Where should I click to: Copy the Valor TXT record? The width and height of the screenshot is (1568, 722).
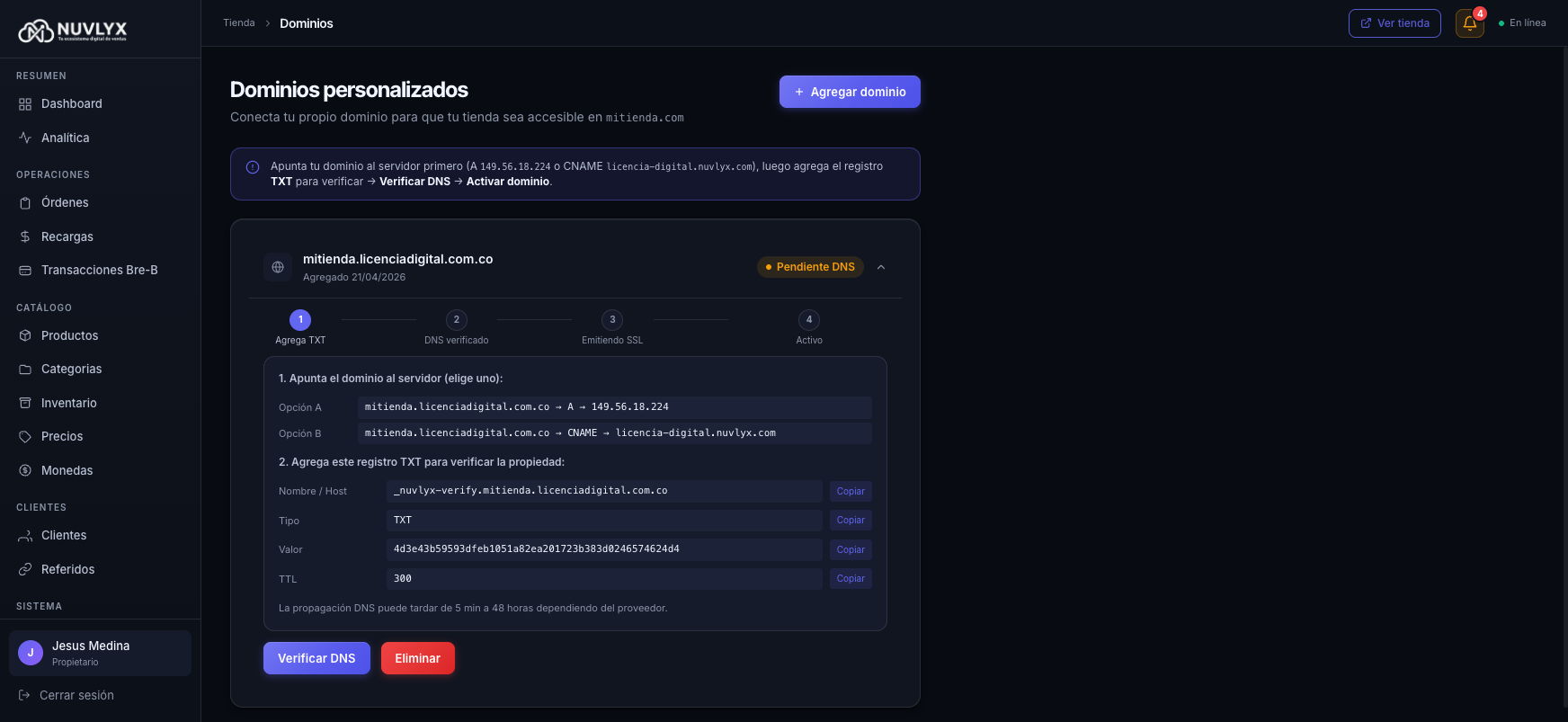(x=850, y=549)
